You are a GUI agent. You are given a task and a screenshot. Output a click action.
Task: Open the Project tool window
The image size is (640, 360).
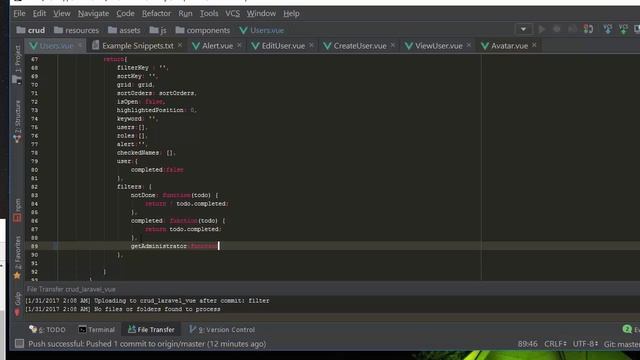click(17, 63)
